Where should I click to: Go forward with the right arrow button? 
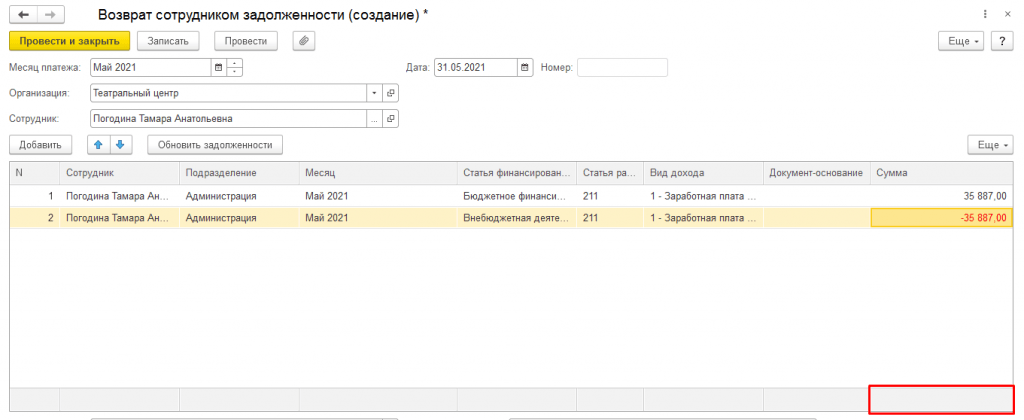(50, 14)
